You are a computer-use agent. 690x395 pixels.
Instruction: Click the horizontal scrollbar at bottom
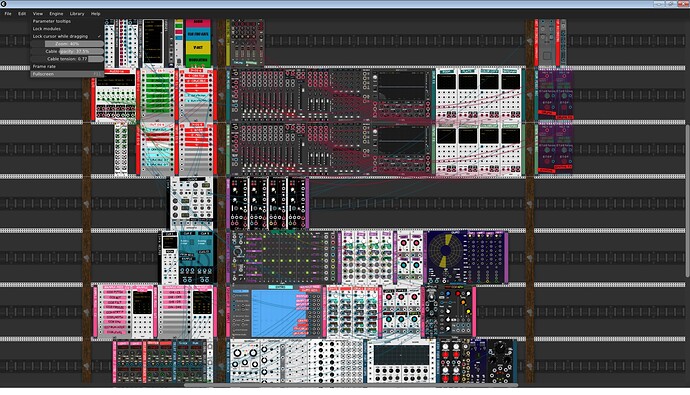351,385
